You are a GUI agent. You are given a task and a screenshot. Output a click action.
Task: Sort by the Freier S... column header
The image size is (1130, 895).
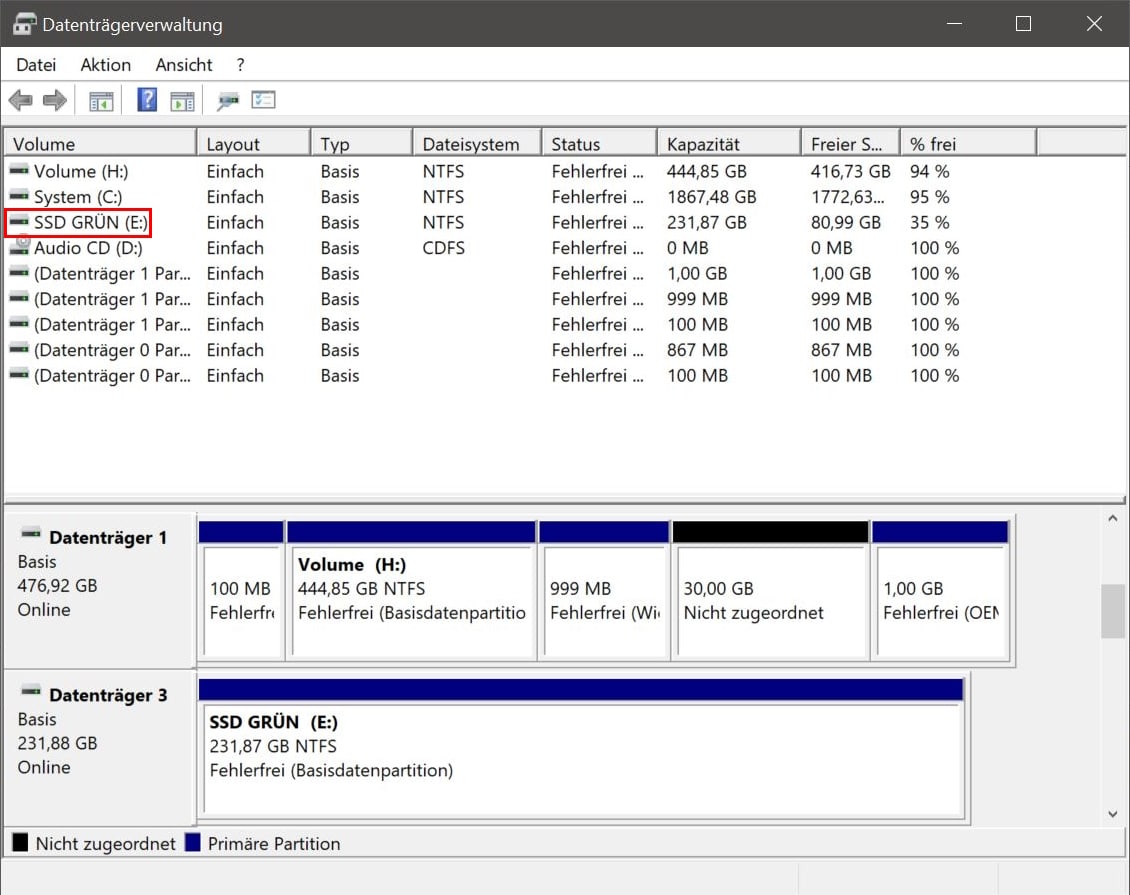click(850, 144)
